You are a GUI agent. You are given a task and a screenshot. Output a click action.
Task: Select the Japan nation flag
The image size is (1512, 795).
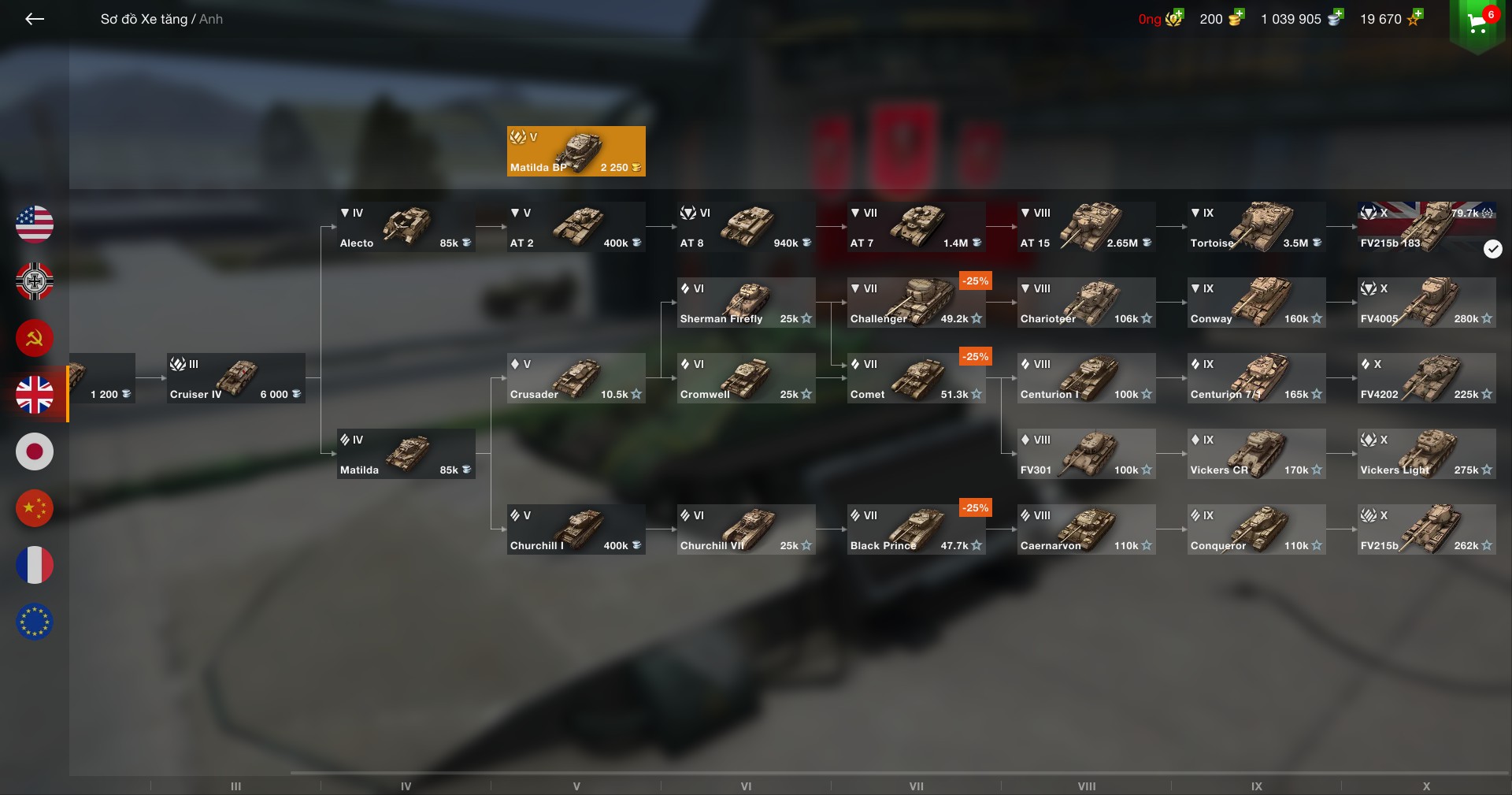click(x=35, y=451)
